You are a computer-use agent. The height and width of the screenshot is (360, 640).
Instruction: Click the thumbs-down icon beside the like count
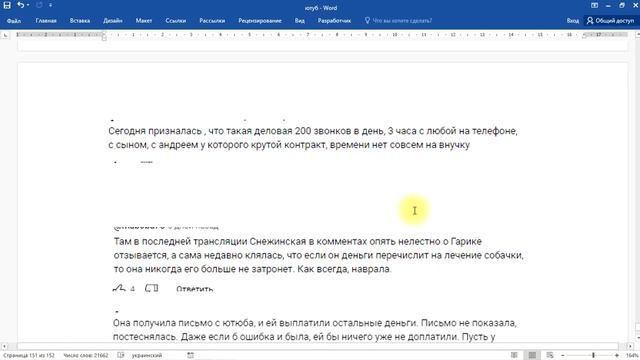point(151,289)
